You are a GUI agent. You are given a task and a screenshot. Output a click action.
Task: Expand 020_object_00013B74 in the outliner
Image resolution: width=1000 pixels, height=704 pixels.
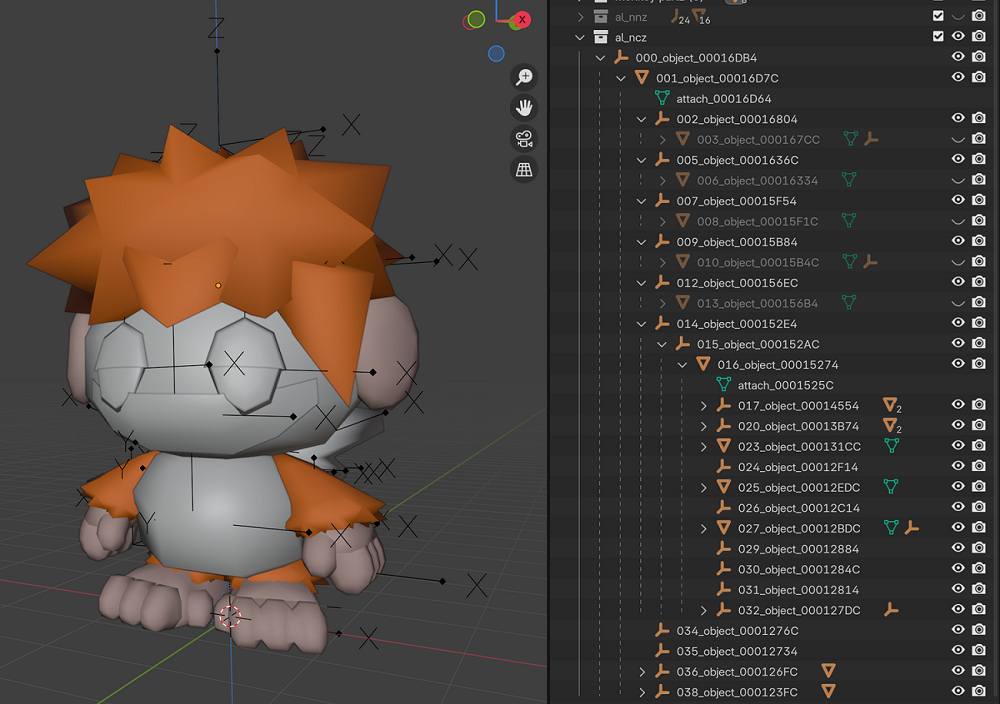704,426
